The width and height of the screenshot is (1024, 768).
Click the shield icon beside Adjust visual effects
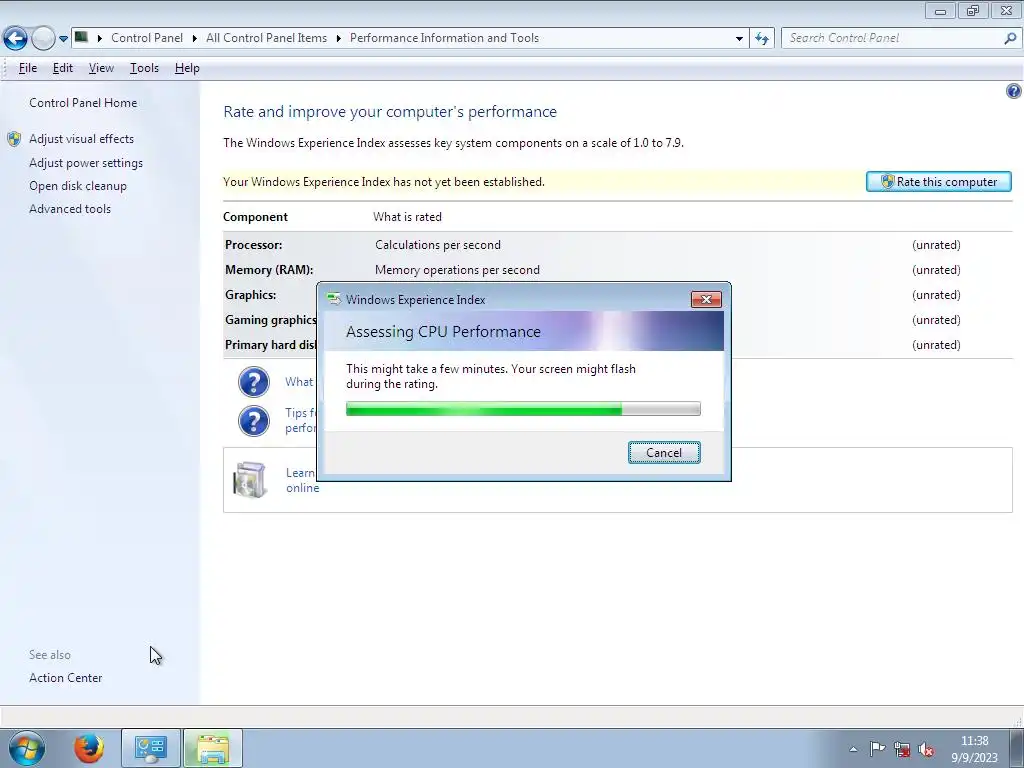click(x=14, y=138)
